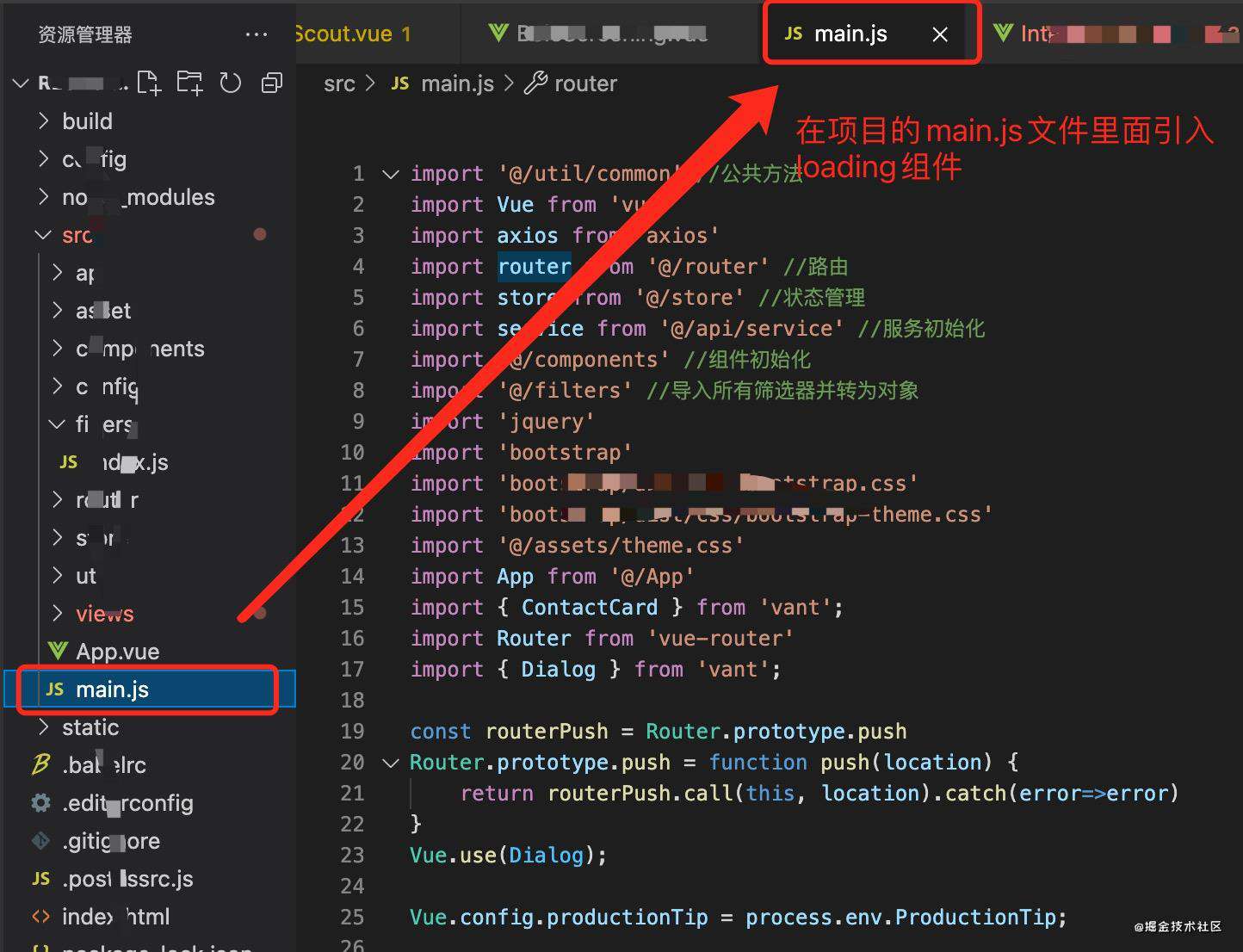Click 'vue-router' string on line 16

(720, 639)
